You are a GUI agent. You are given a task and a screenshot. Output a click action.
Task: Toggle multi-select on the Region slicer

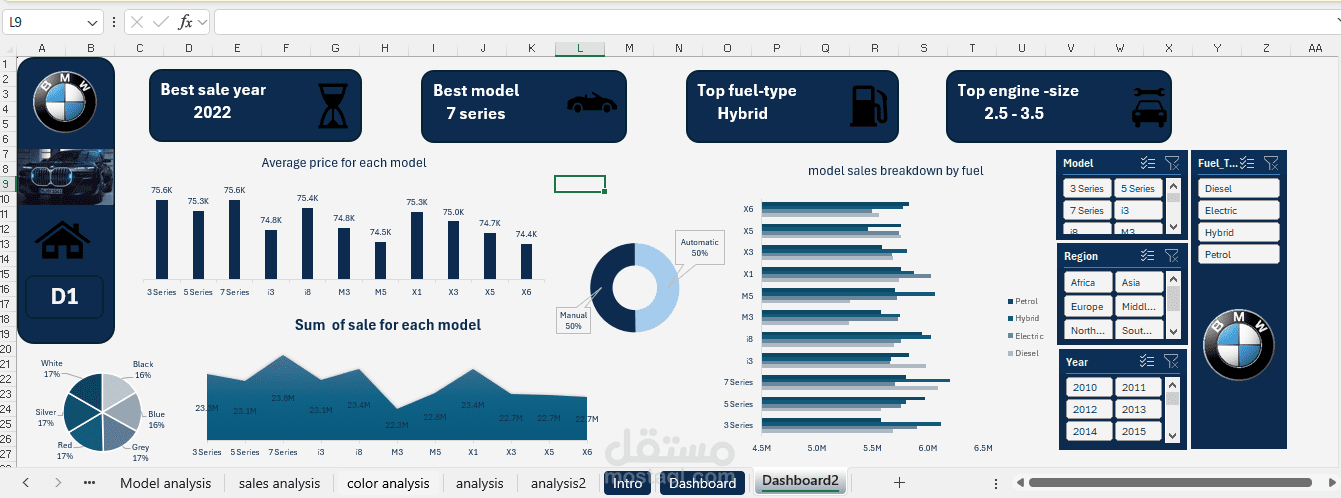tap(1148, 256)
